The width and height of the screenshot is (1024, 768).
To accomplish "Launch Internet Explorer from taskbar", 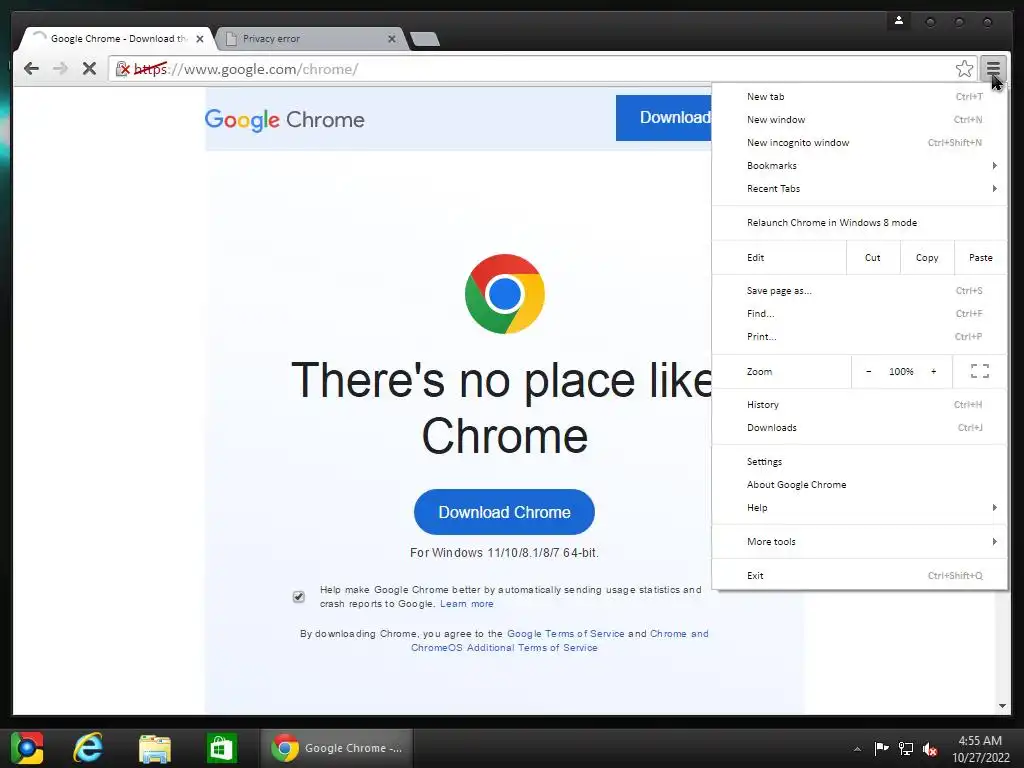I will coord(88,748).
